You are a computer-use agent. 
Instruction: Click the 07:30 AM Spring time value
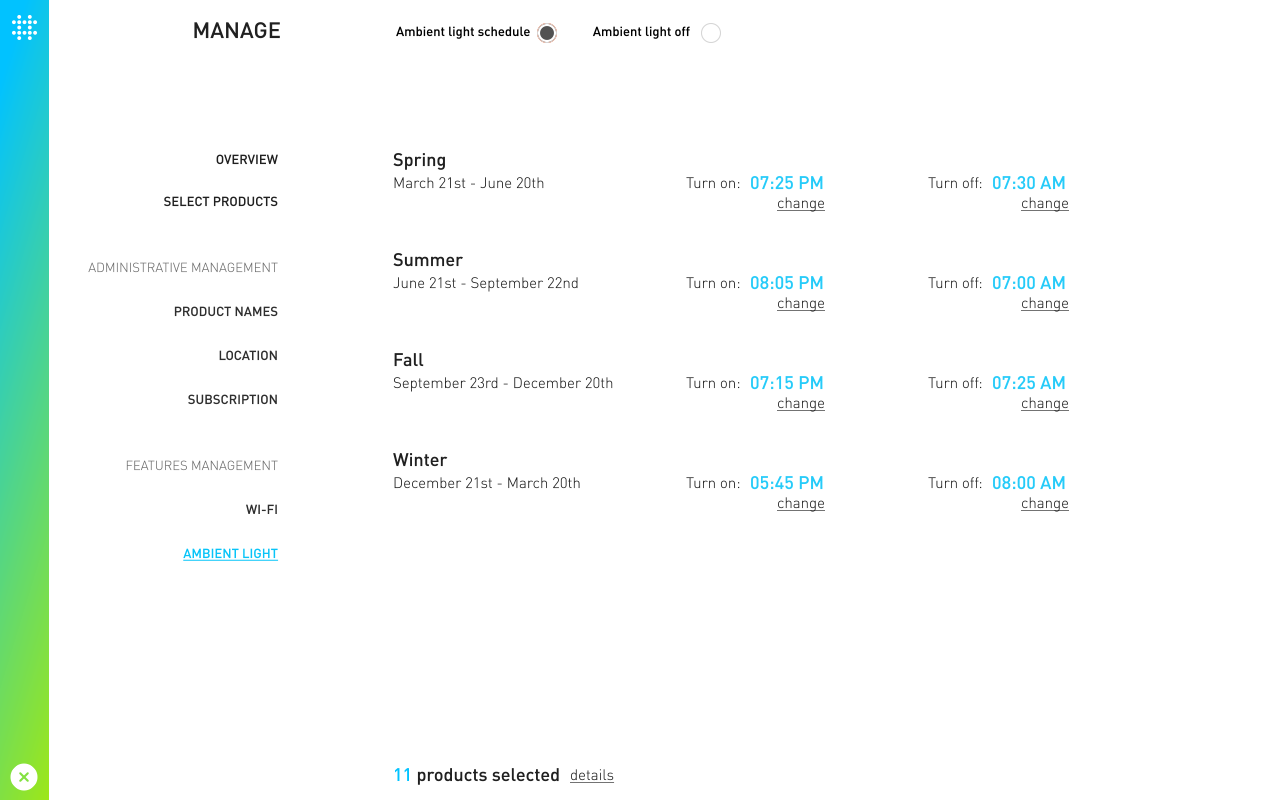1029,183
